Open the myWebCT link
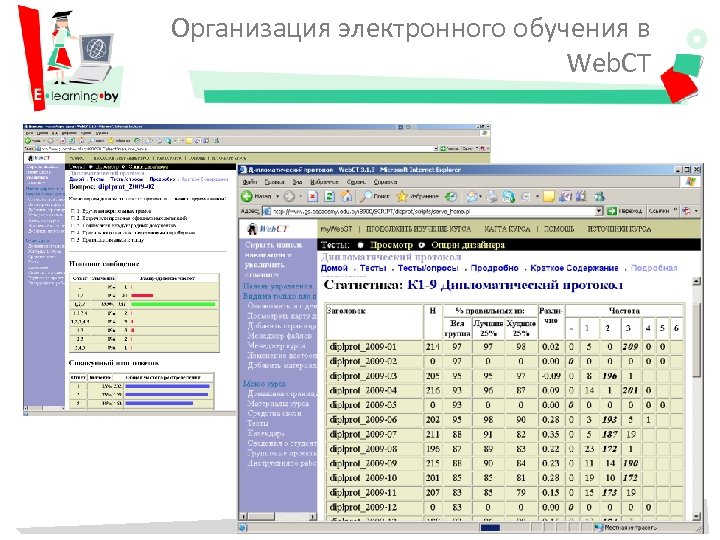Screen dimensions: 720x540 336,229
